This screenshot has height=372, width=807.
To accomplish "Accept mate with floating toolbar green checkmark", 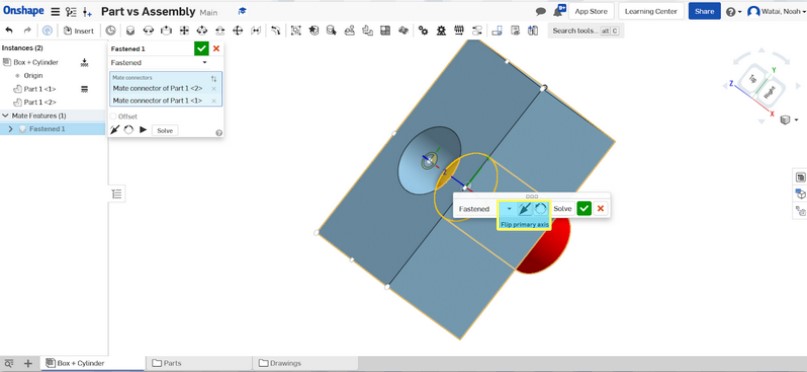I will [584, 208].
